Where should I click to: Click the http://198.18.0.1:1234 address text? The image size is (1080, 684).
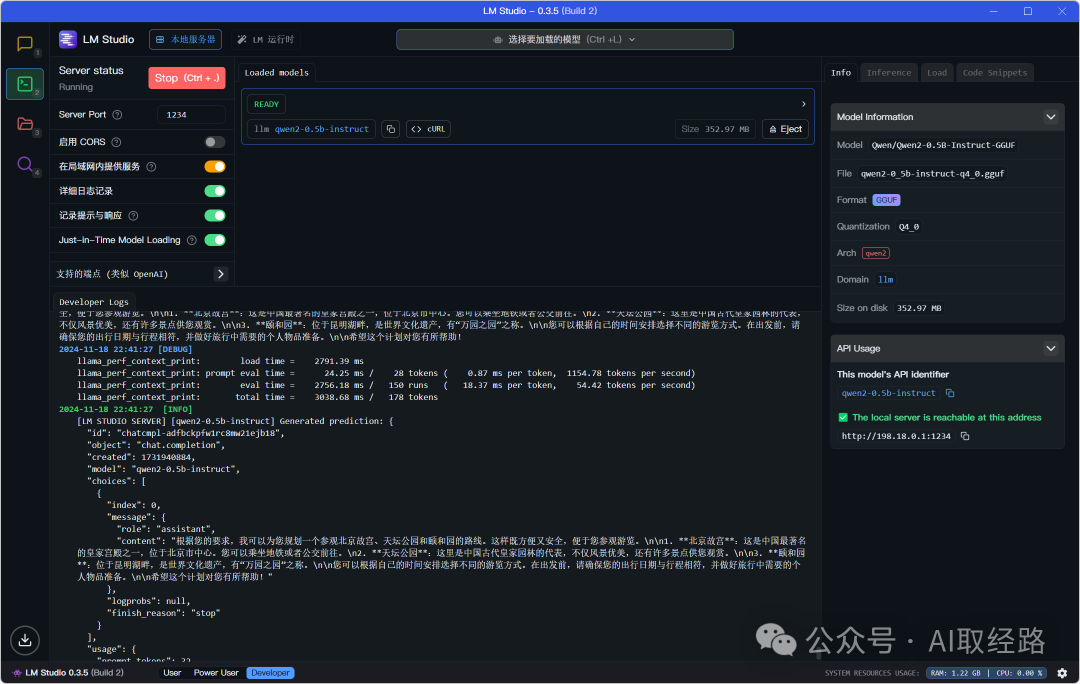click(x=895, y=436)
